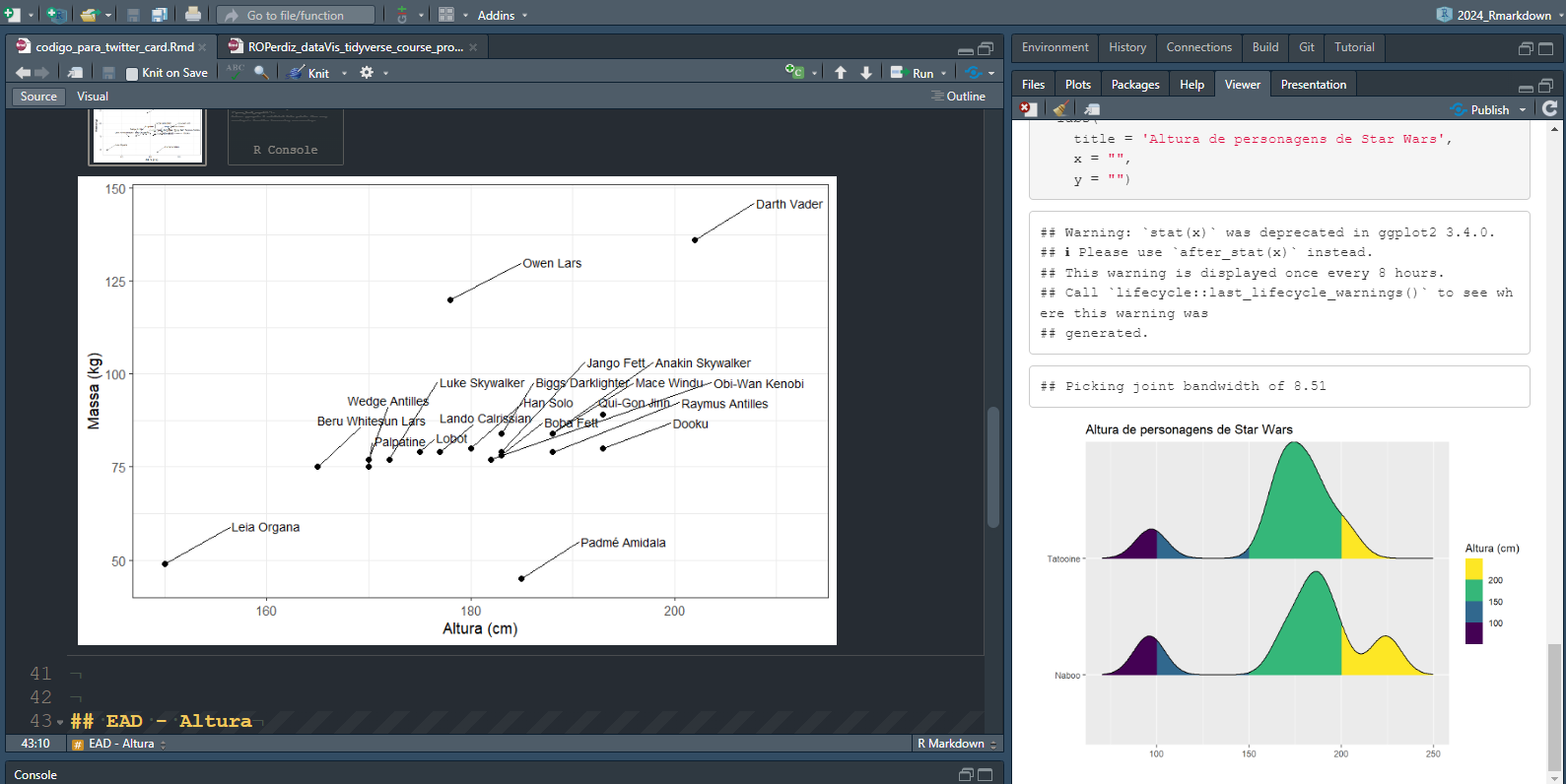Open the Environment tab
Viewport: 1566px width, 784px height.
(x=1055, y=47)
